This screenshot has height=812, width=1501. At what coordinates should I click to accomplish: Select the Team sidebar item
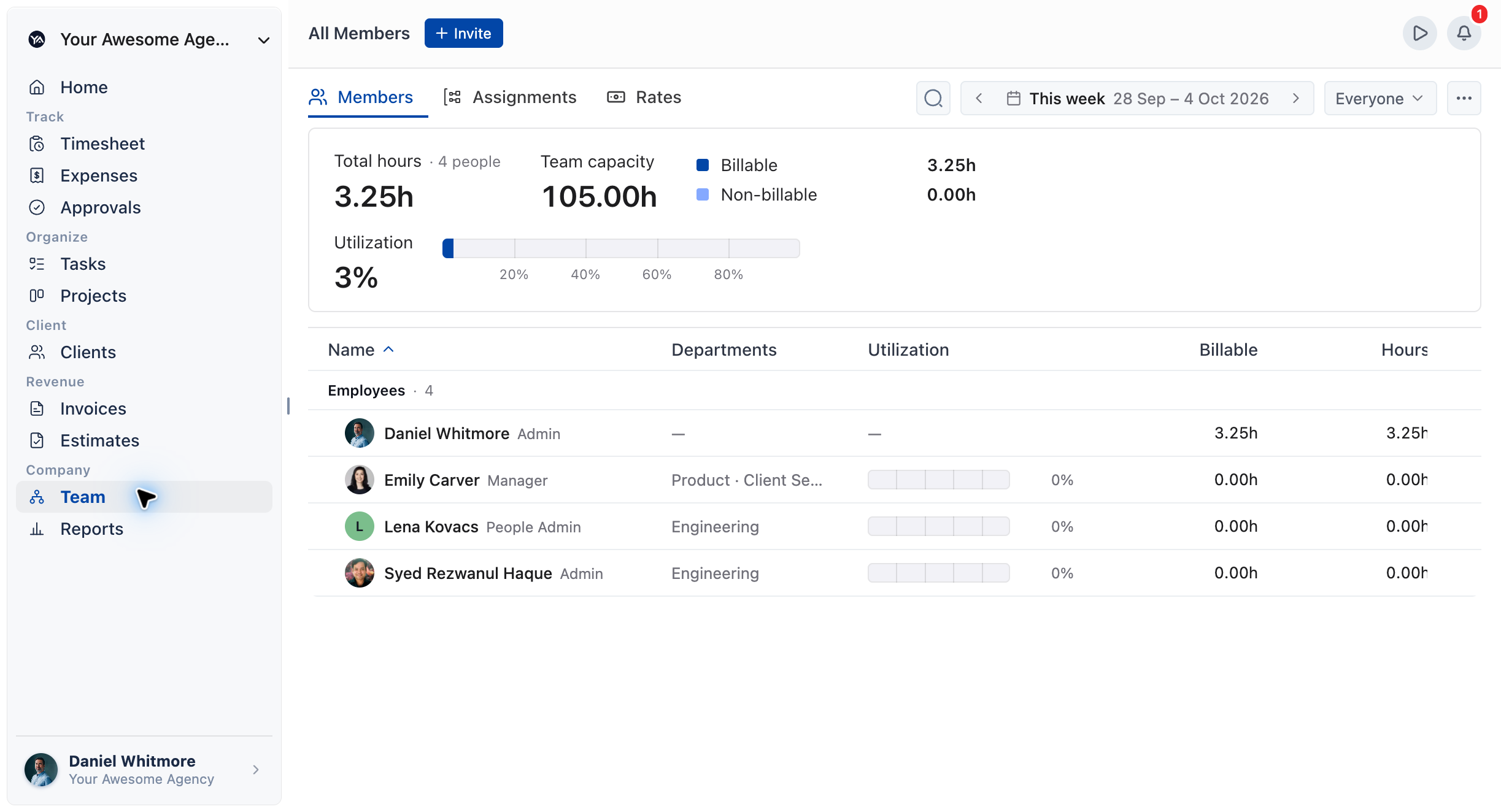click(x=144, y=497)
